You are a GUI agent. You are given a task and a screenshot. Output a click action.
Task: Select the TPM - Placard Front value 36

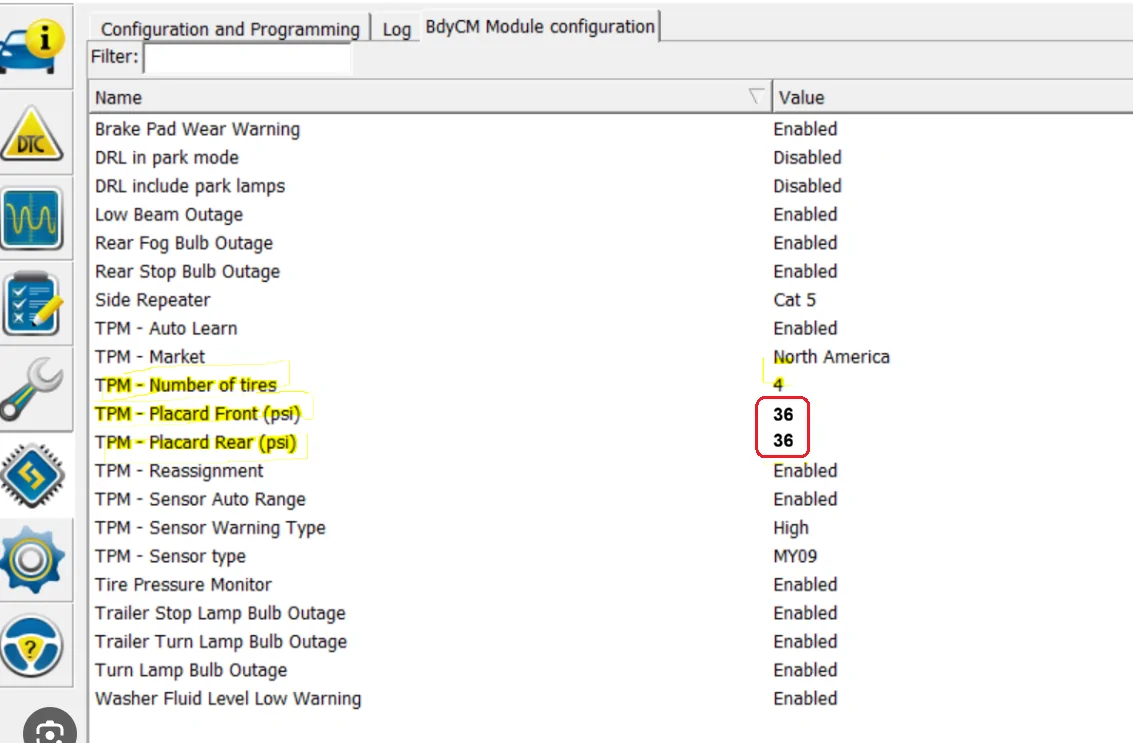tap(783, 414)
